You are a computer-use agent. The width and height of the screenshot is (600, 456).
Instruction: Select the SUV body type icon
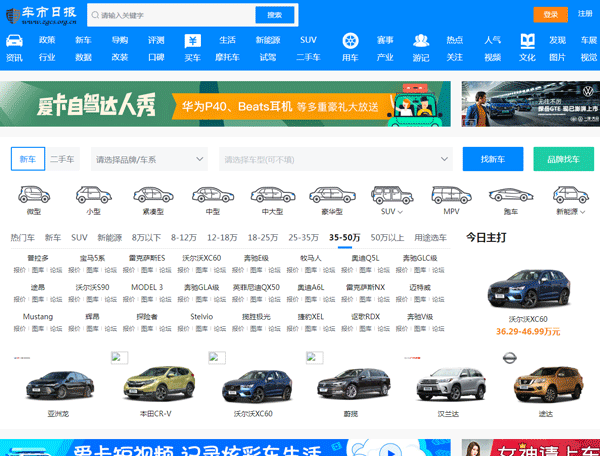point(392,195)
